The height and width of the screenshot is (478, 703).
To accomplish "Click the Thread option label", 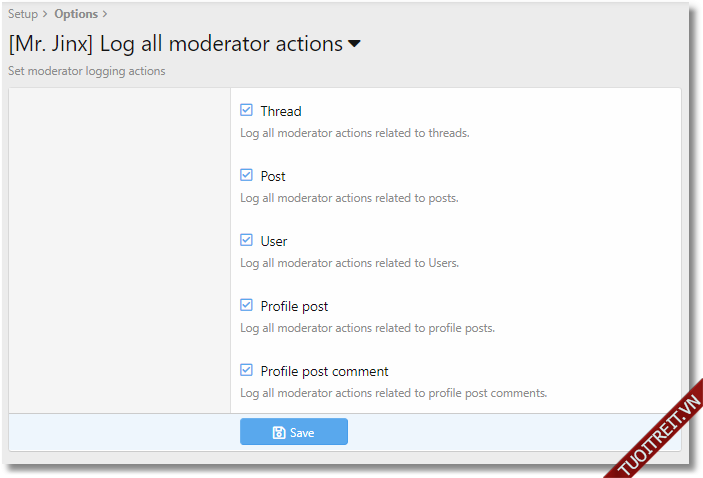I will tap(281, 111).
